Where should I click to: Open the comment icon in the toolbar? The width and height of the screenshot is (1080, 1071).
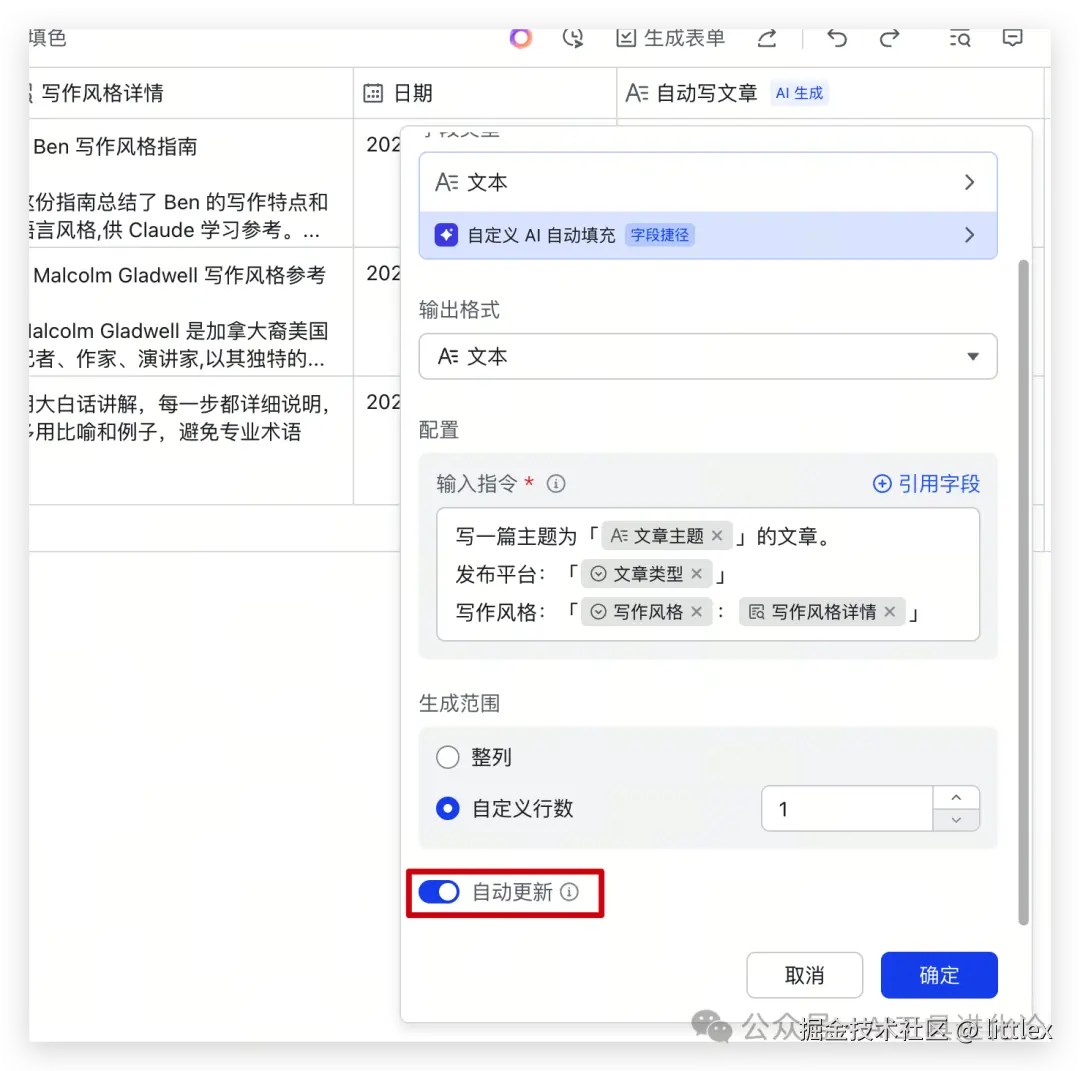(1013, 38)
